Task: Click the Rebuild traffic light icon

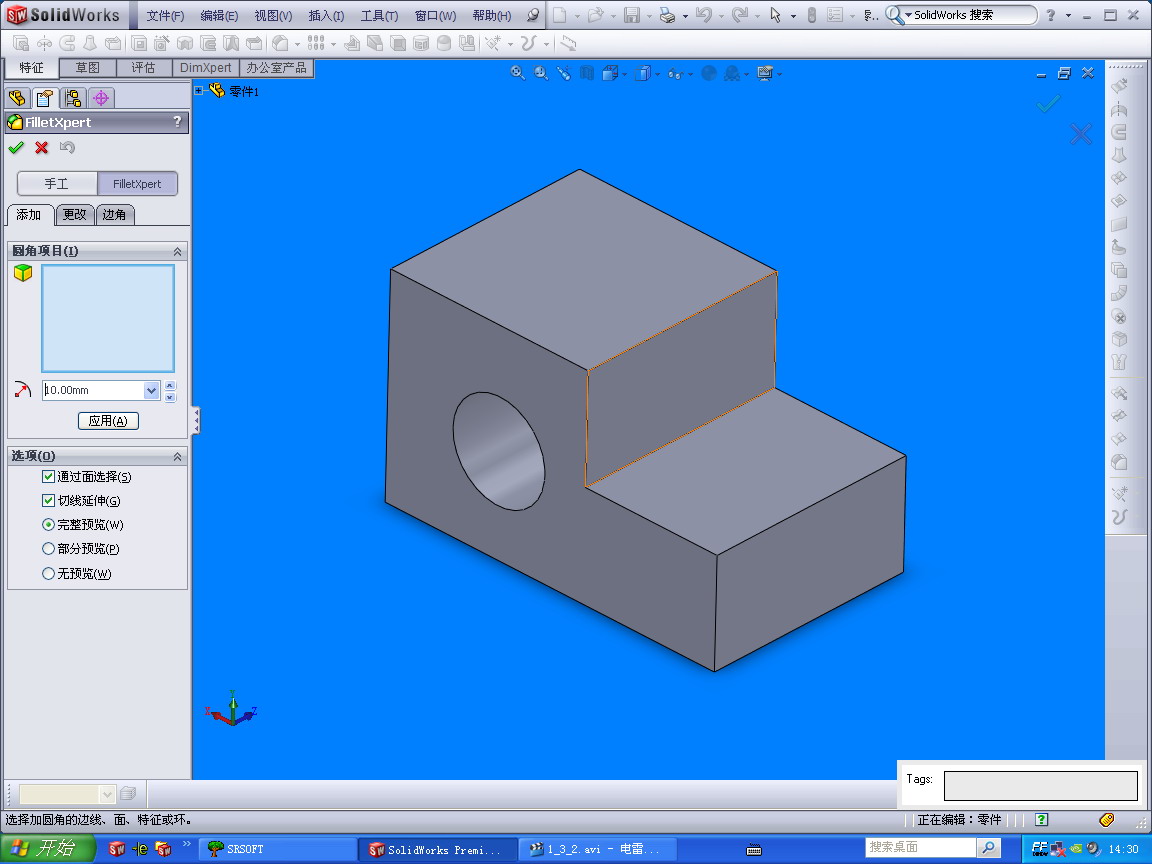Action: pyautogui.click(x=811, y=15)
